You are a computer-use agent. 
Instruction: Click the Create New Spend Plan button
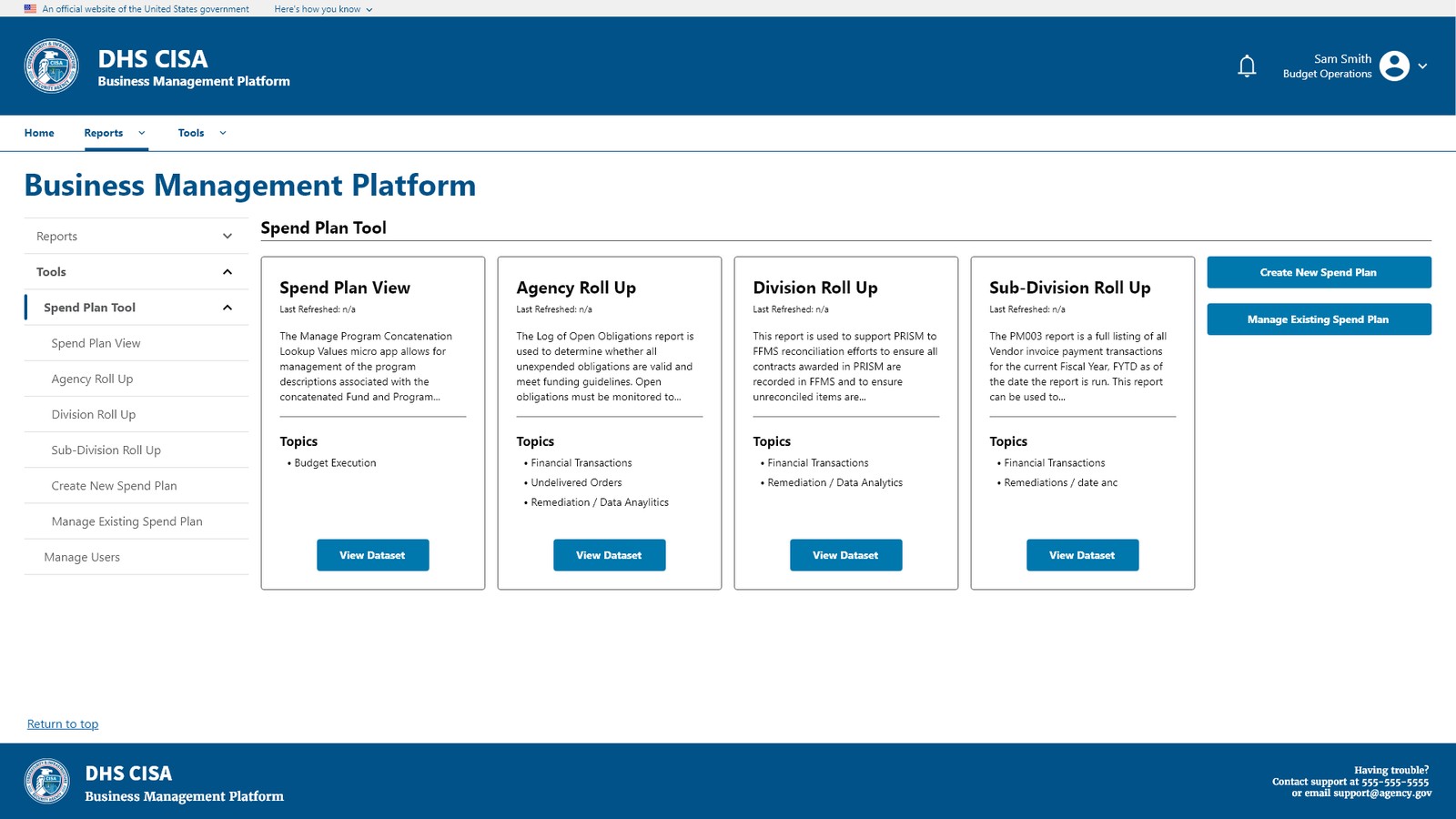click(x=1319, y=272)
